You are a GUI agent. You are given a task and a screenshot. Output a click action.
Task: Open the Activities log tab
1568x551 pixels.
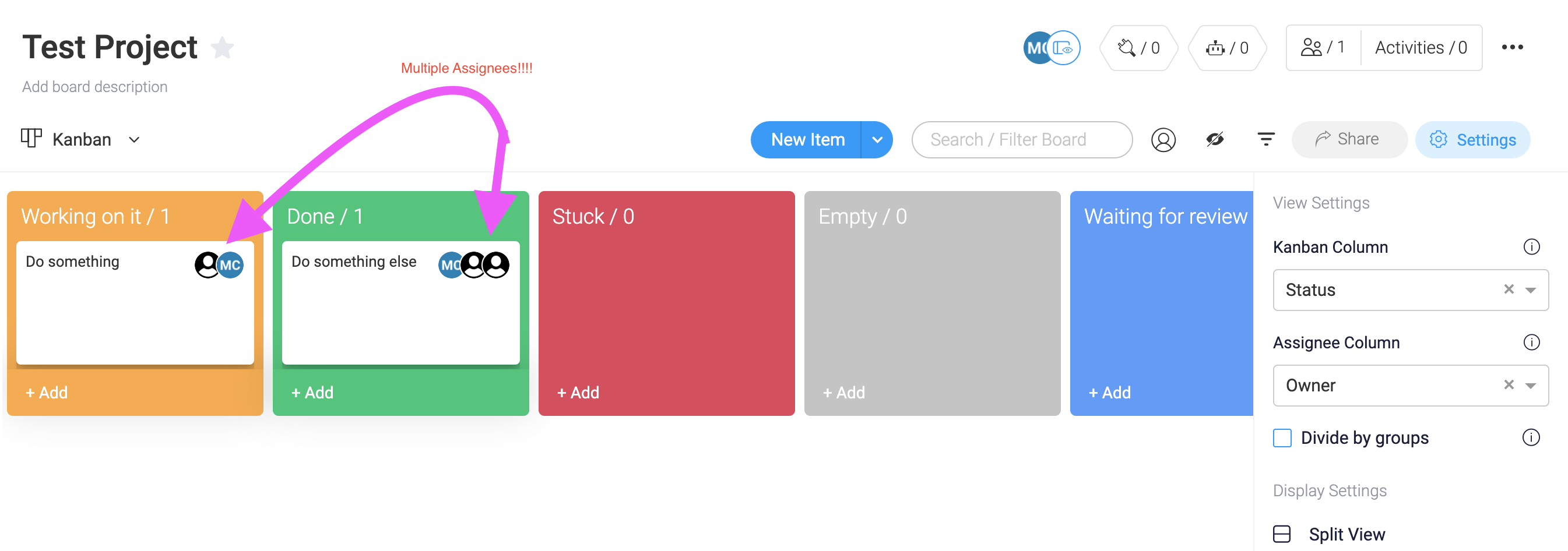[x=1421, y=47]
